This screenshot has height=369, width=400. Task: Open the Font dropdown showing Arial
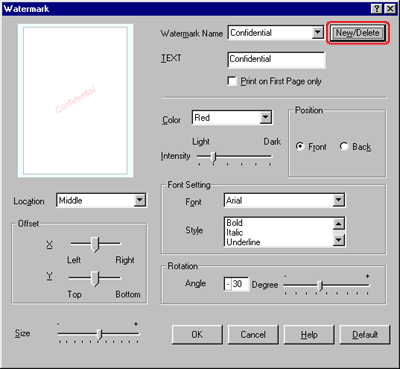coord(338,200)
